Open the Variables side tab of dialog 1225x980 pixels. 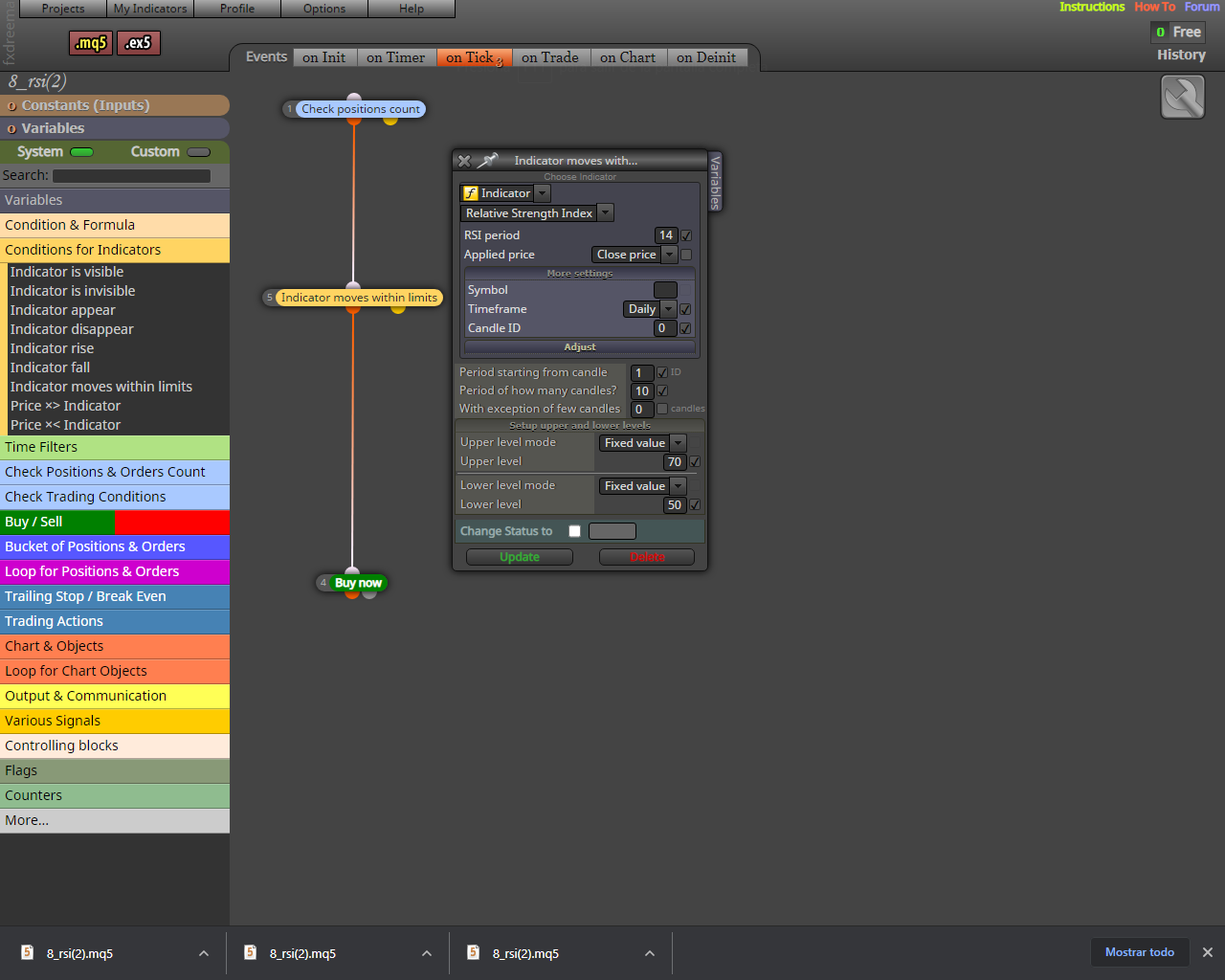point(715,181)
